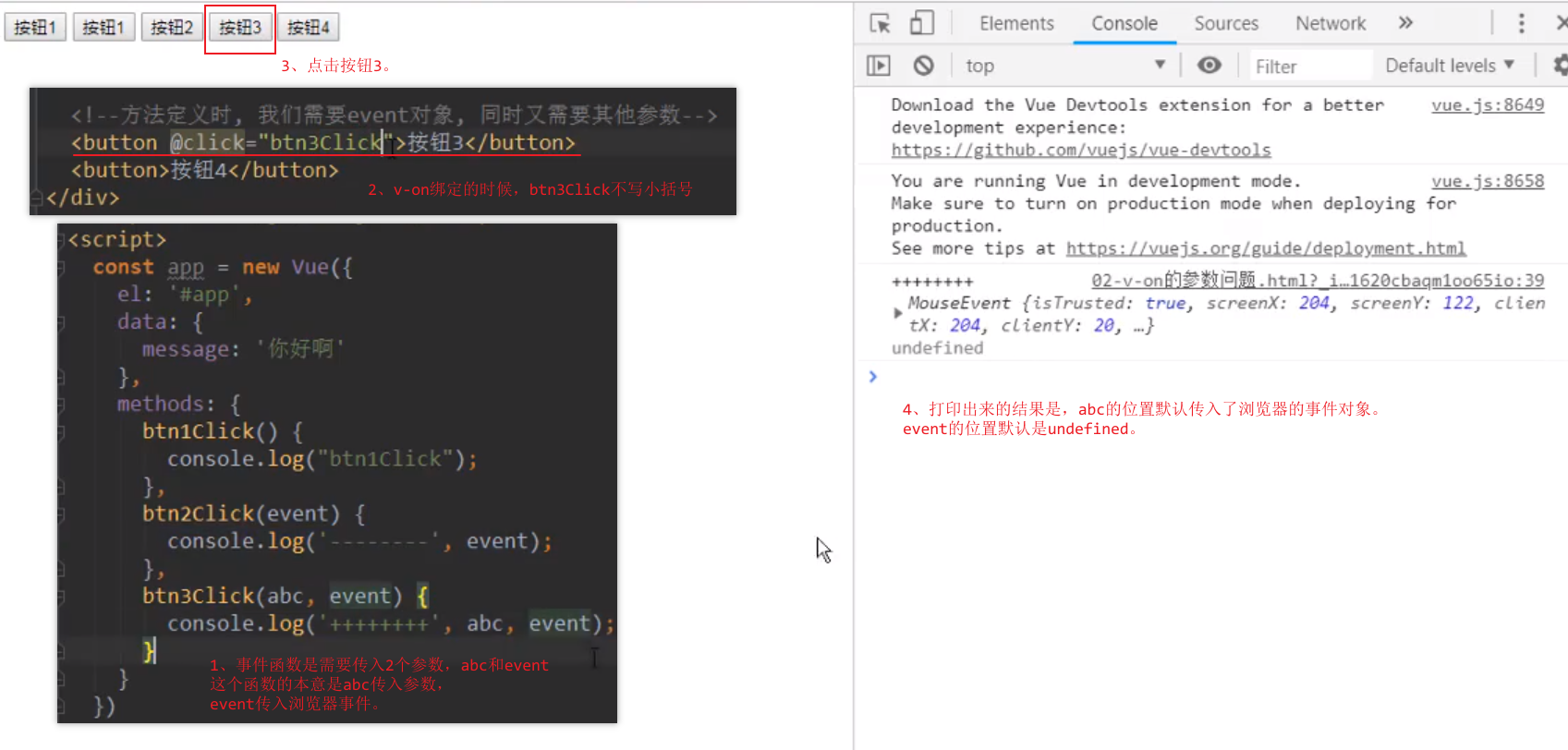The width and height of the screenshot is (1568, 750).
Task: Show the console sidebar icon
Action: (x=878, y=66)
